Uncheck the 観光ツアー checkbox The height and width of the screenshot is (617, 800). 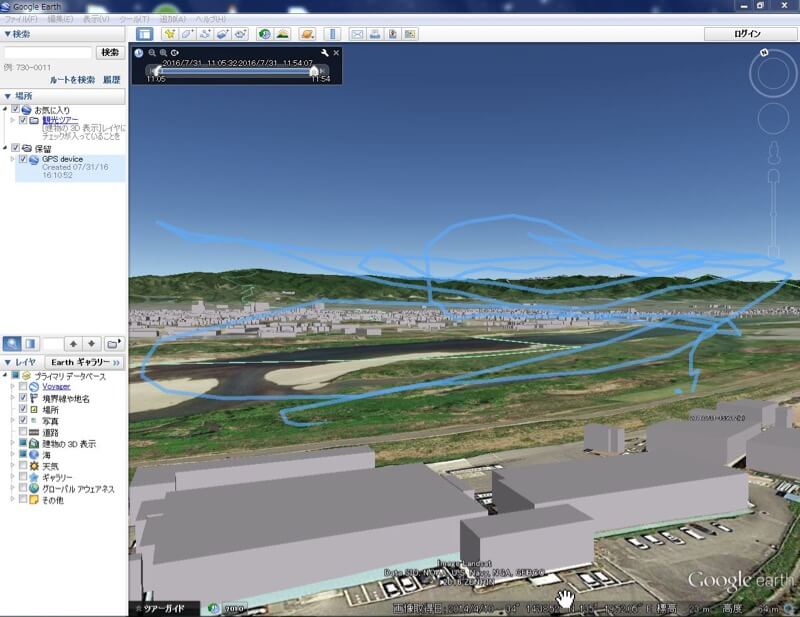click(x=23, y=120)
